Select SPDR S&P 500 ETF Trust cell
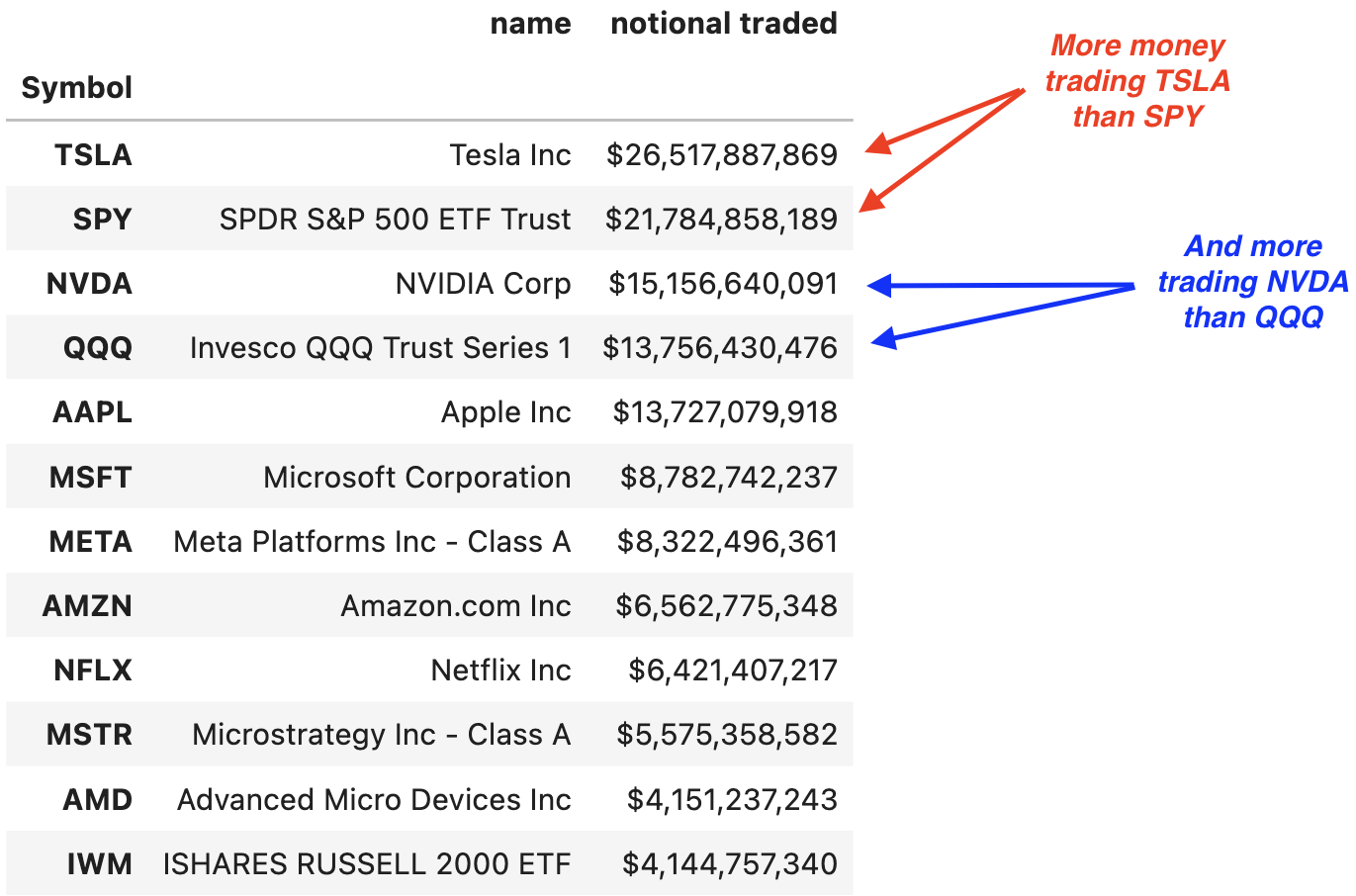This screenshot has height=896, width=1356. pos(395,220)
